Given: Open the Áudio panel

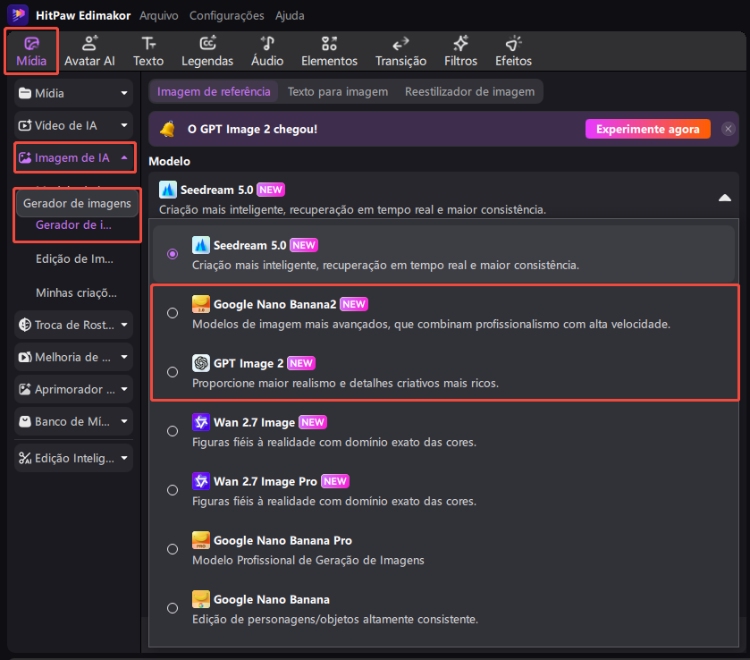Looking at the screenshot, I should 267,51.
